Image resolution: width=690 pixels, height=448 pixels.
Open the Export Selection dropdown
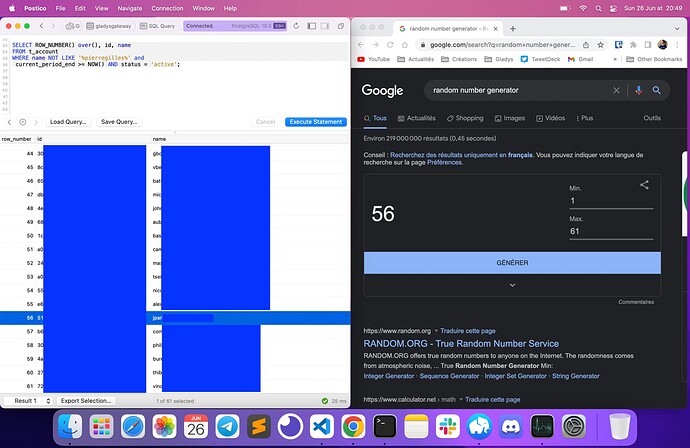(x=85, y=400)
